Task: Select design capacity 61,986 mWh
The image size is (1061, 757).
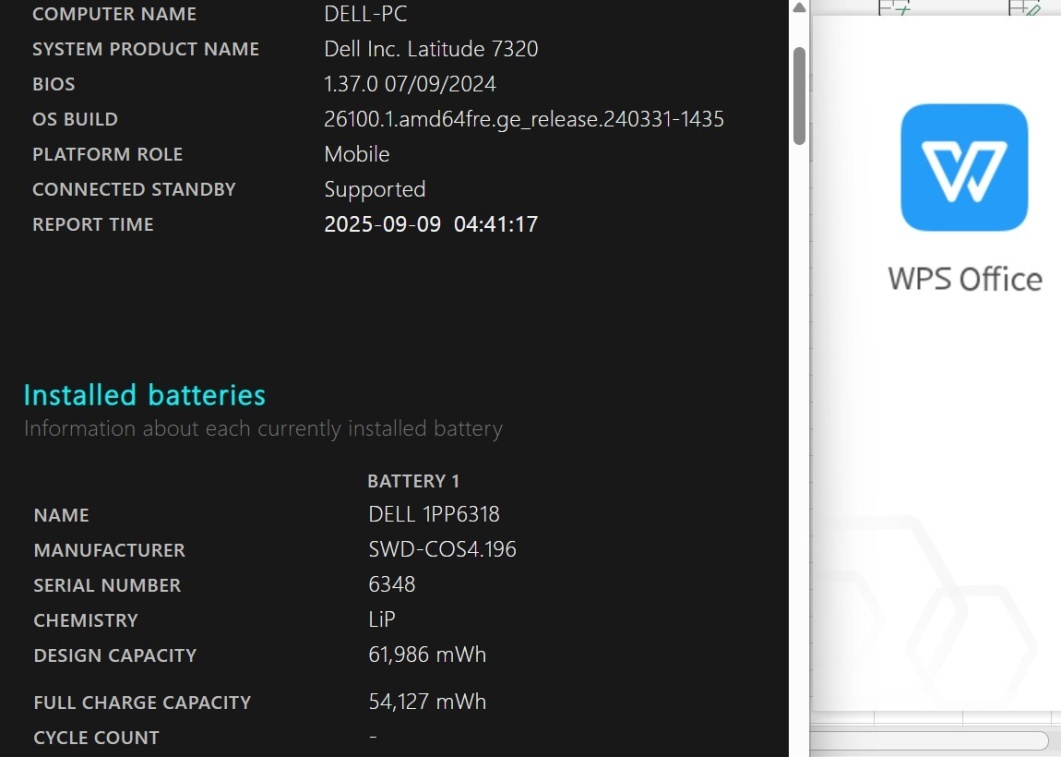Action: tap(427, 656)
